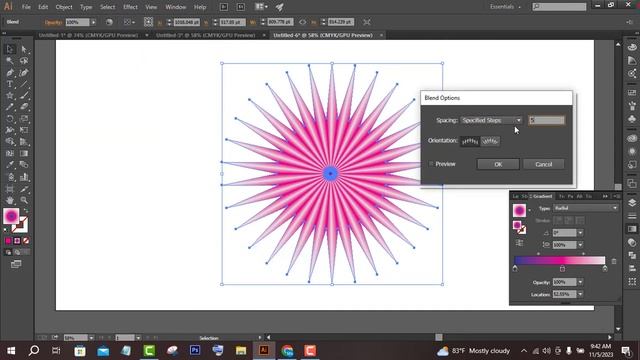Select the Selection tool in the toolbox

(x=10, y=49)
